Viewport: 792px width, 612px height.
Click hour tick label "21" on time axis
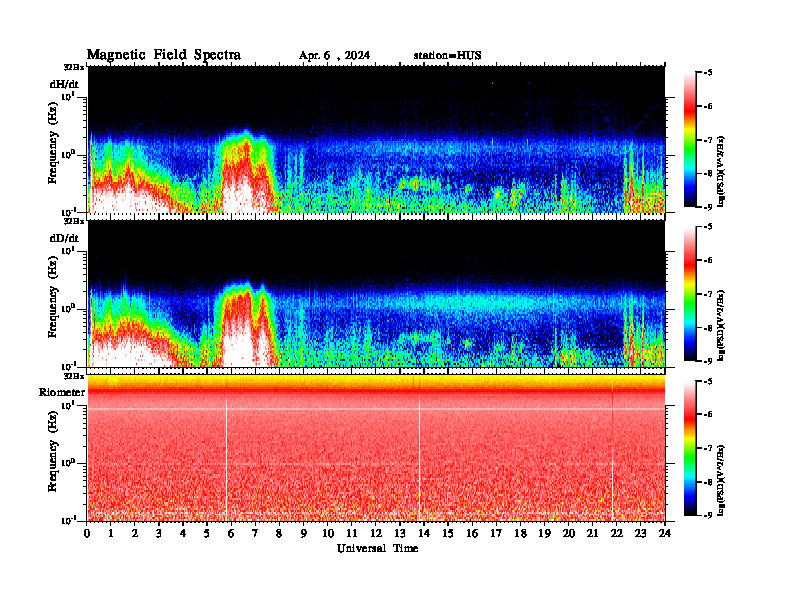point(592,533)
